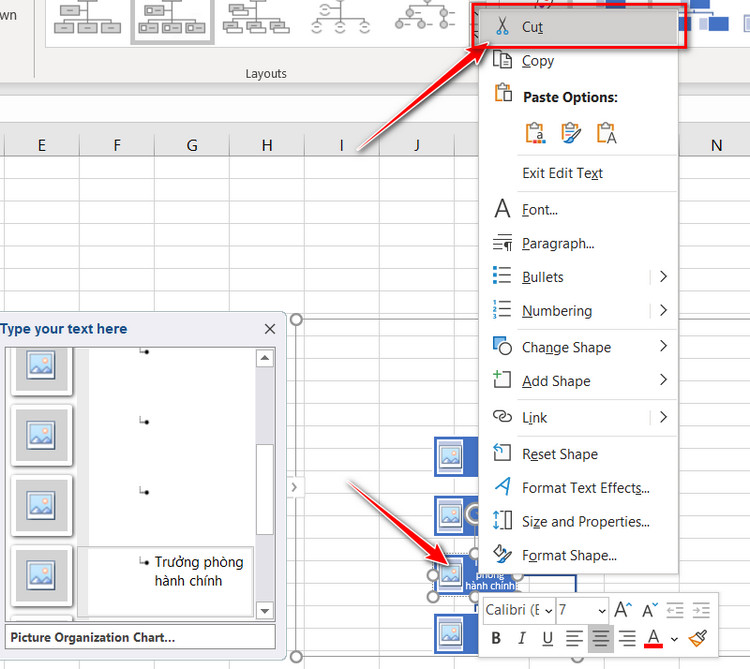Click the Link chain icon

502,417
